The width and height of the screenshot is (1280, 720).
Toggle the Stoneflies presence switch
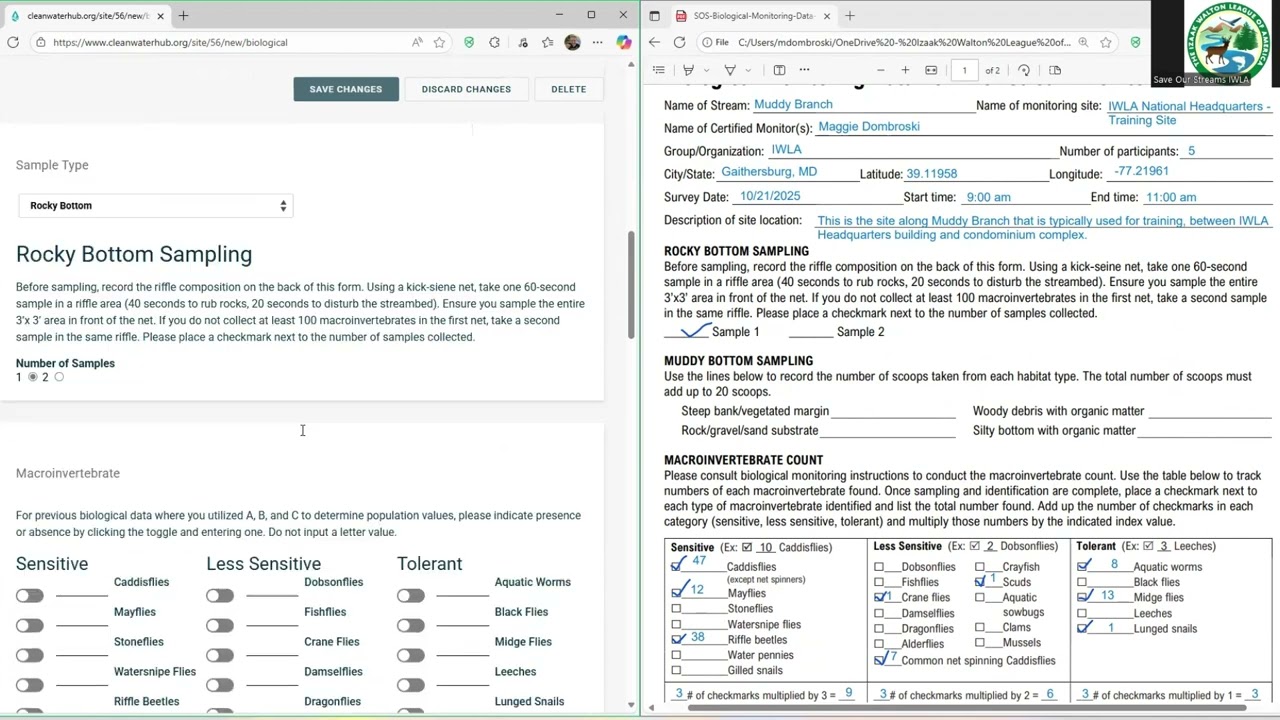pos(29,655)
